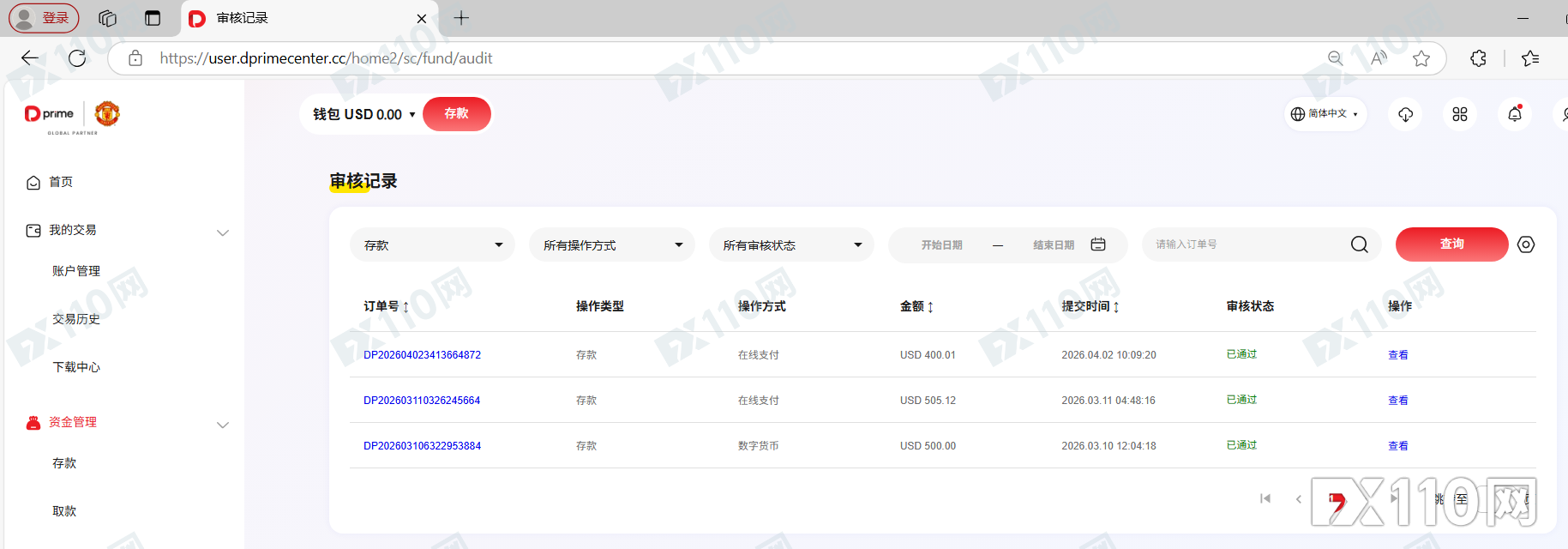Screen dimensions: 1568x549
Task: Open the apps grid icon
Action: click(1460, 114)
